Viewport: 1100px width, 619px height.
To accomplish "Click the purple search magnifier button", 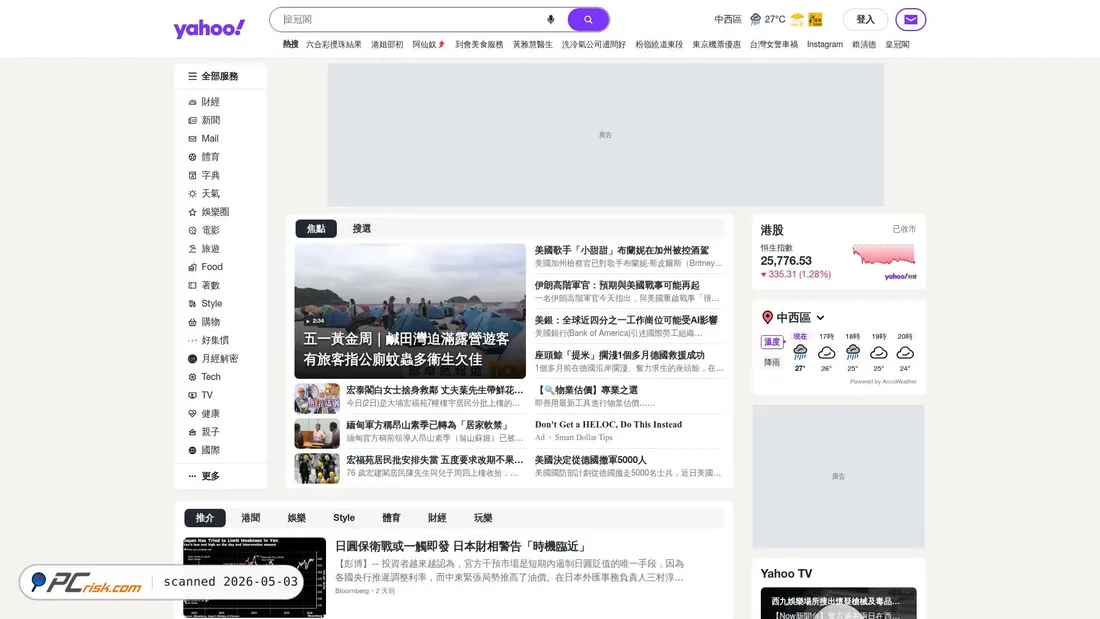I will 588,20.
